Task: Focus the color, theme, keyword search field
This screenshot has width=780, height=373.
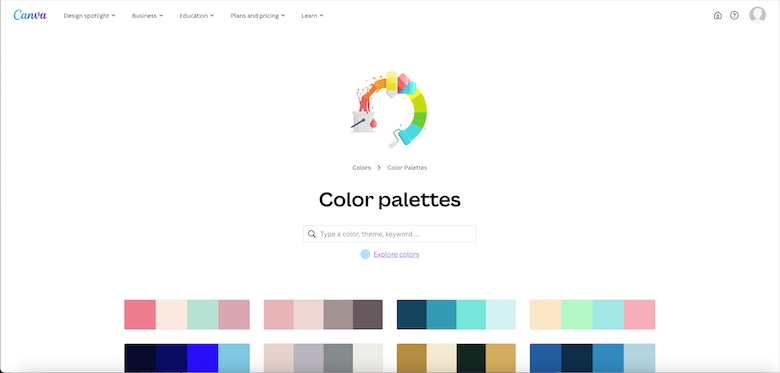Action: [x=390, y=234]
